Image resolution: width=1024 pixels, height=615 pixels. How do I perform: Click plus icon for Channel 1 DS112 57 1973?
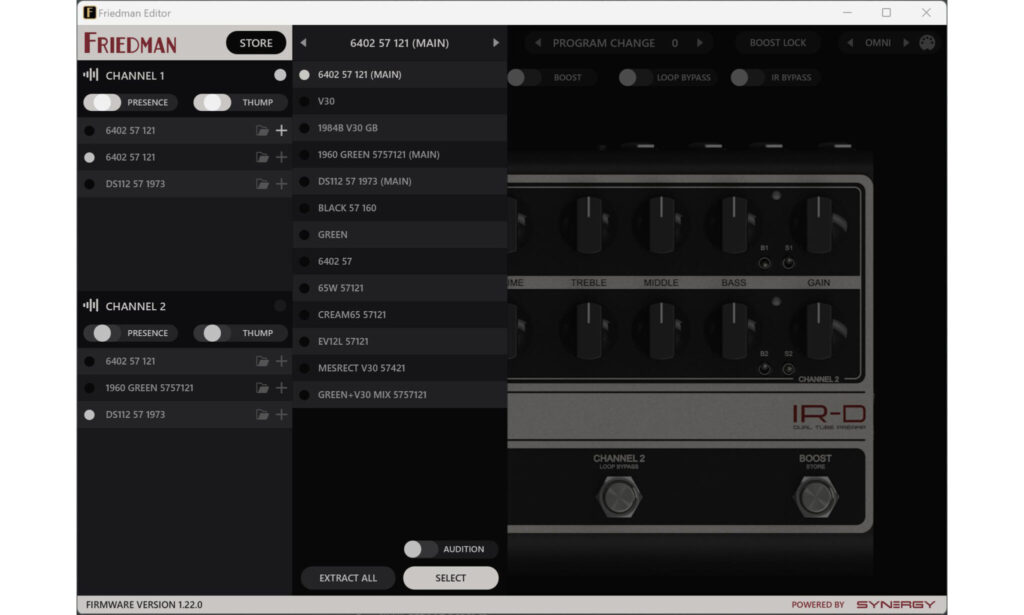281,184
